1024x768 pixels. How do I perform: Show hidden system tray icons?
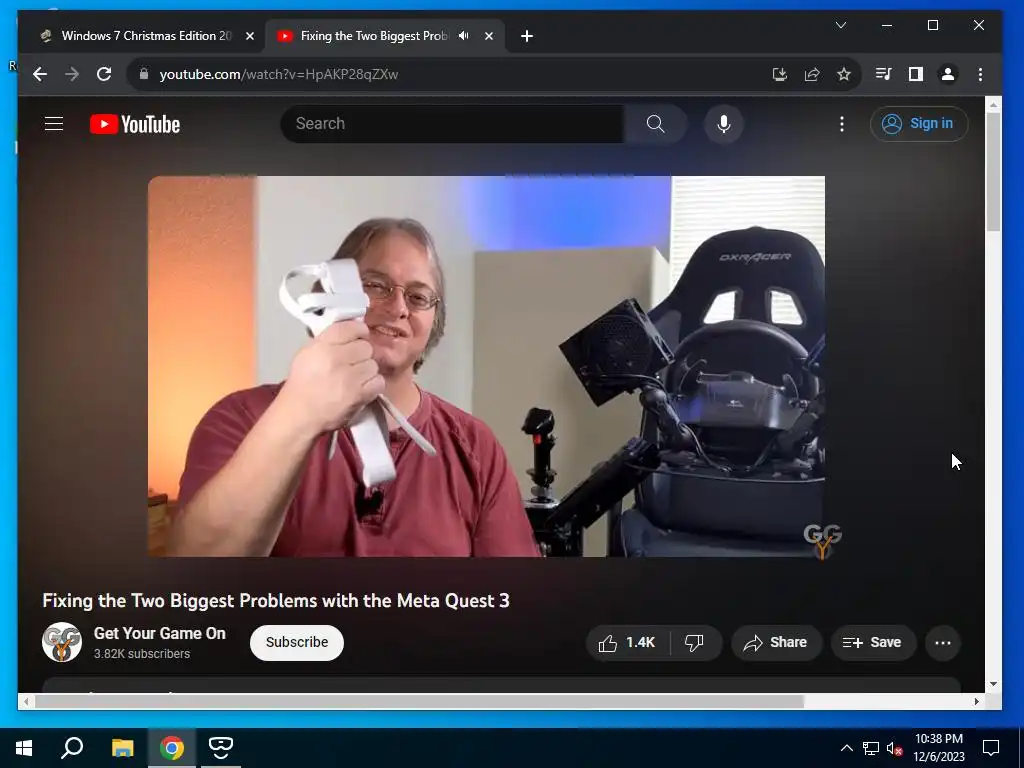846,748
